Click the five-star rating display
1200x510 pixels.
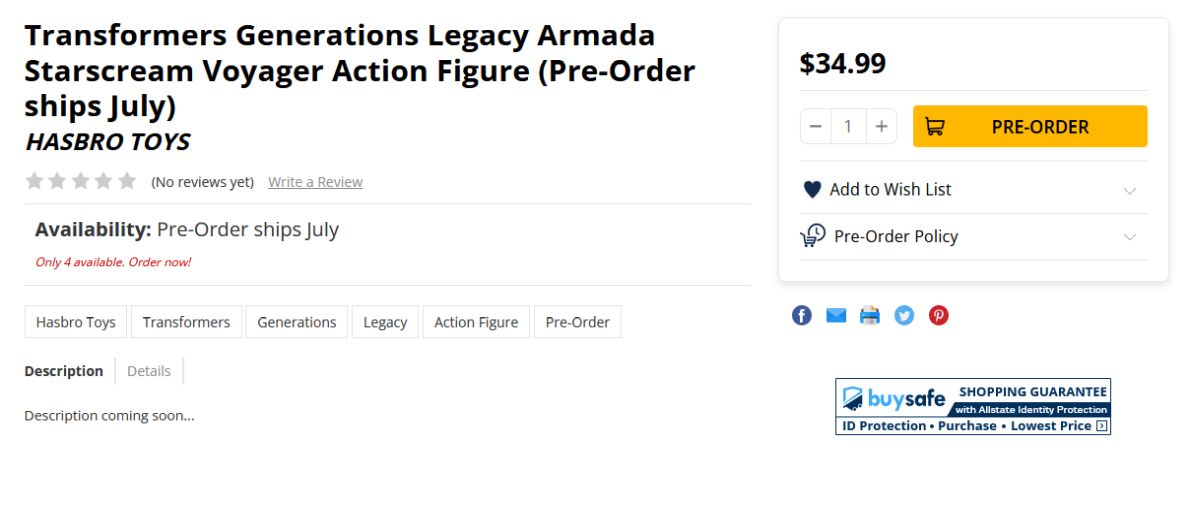pos(80,181)
